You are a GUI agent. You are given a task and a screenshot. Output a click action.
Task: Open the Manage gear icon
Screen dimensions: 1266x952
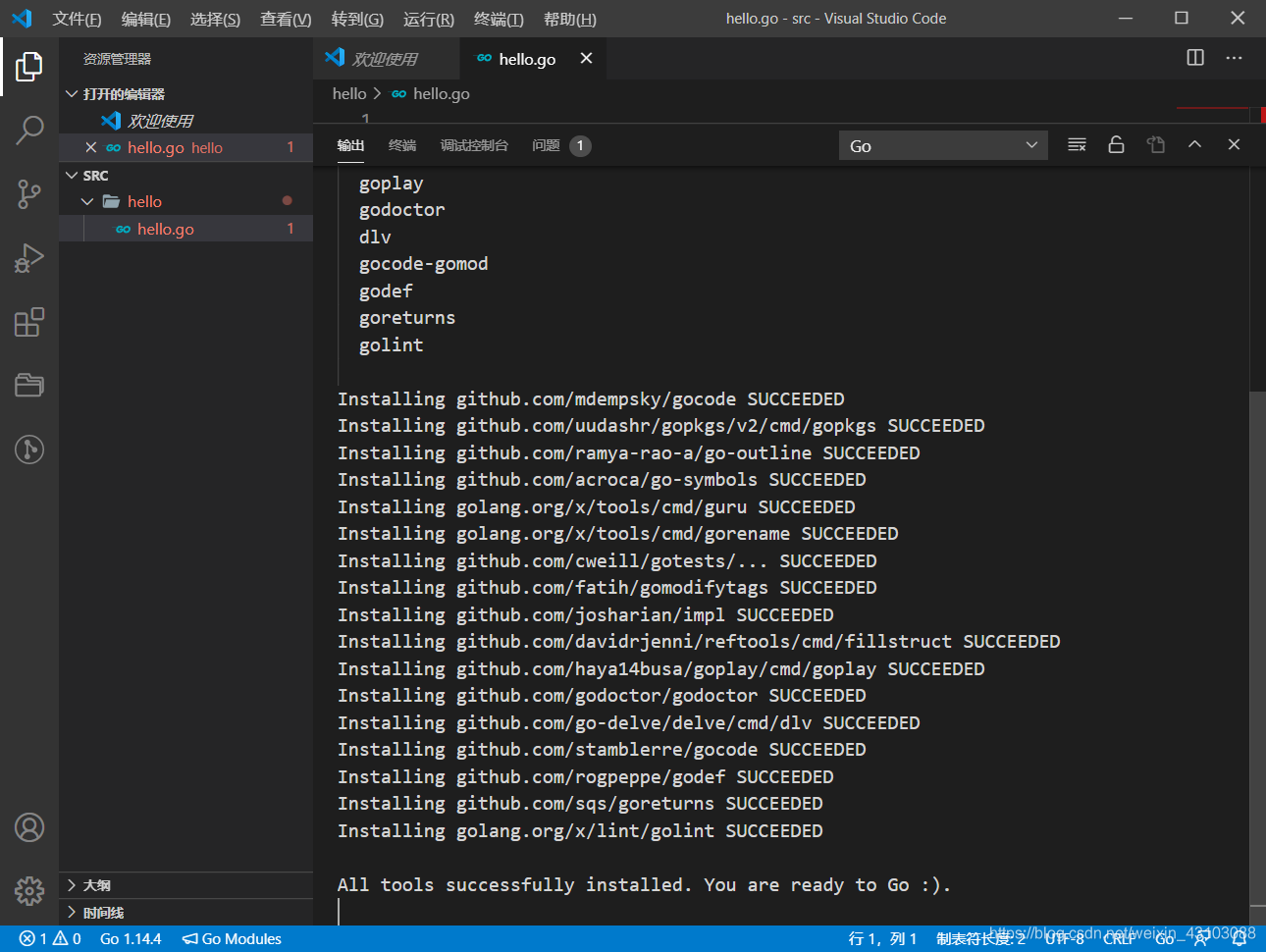29,890
